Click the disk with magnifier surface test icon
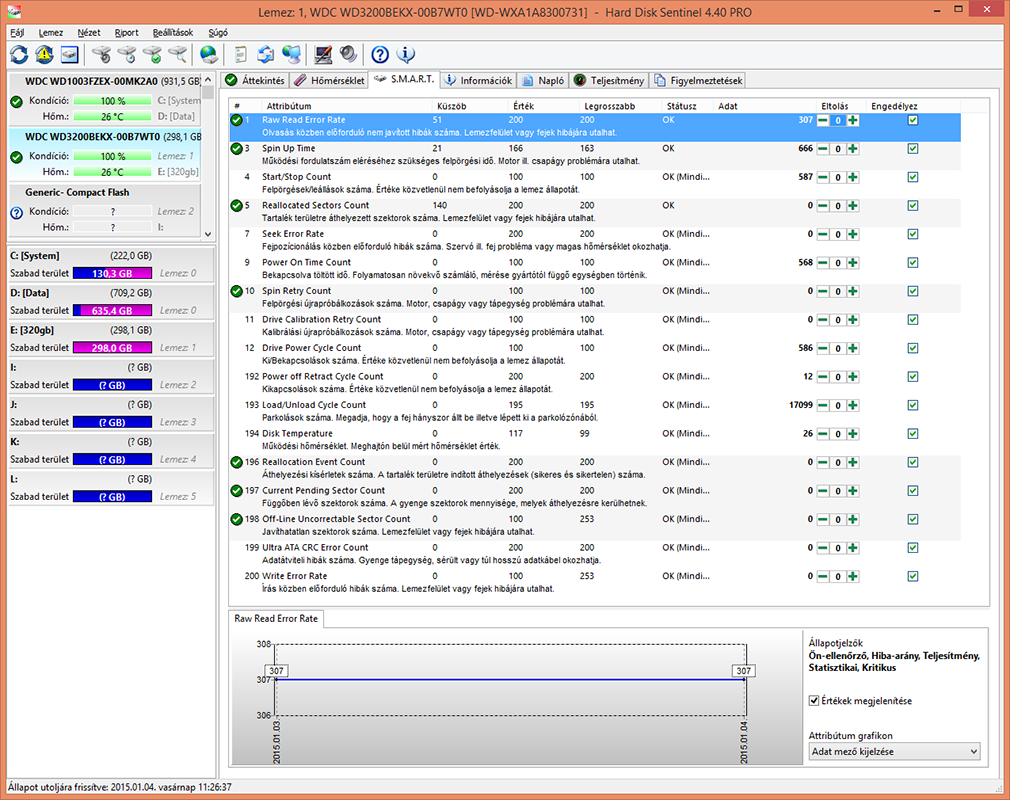Image resolution: width=1010 pixels, height=800 pixels. 177,55
